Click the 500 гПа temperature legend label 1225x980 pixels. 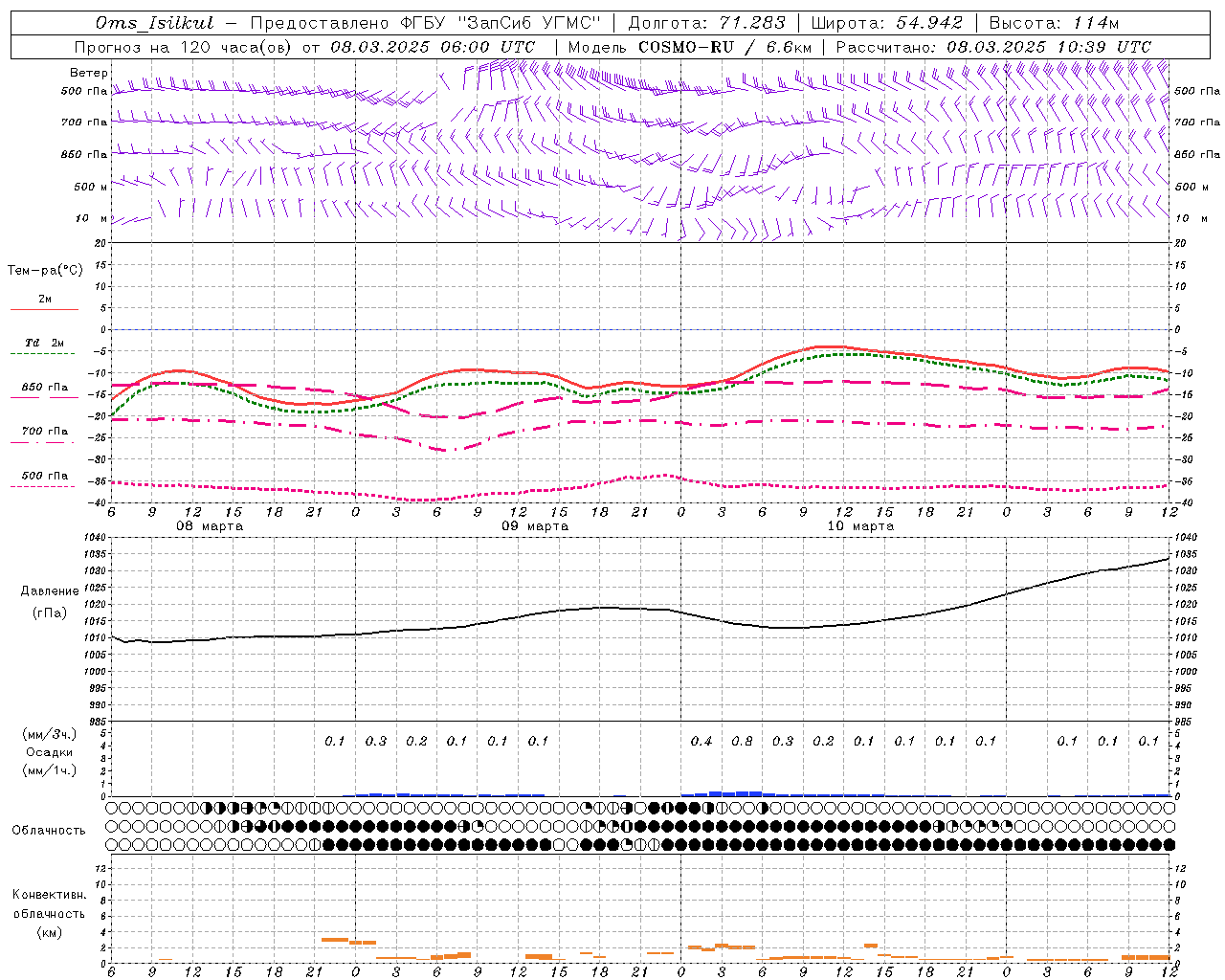coord(45,476)
